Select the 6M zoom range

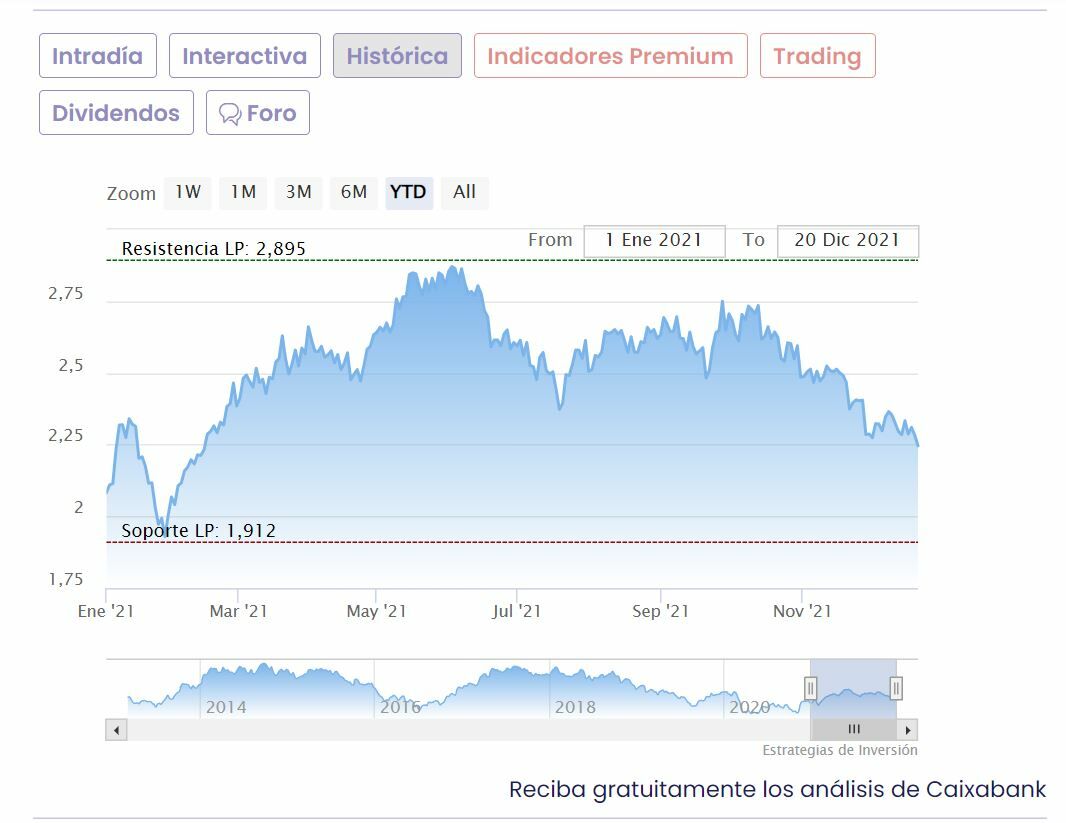tap(353, 192)
